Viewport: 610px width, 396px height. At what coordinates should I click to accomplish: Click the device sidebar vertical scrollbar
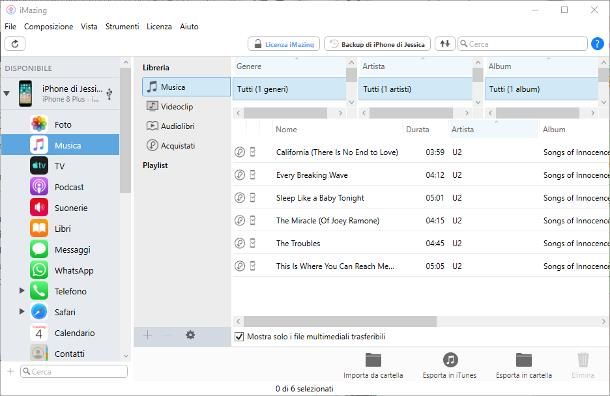125,130
